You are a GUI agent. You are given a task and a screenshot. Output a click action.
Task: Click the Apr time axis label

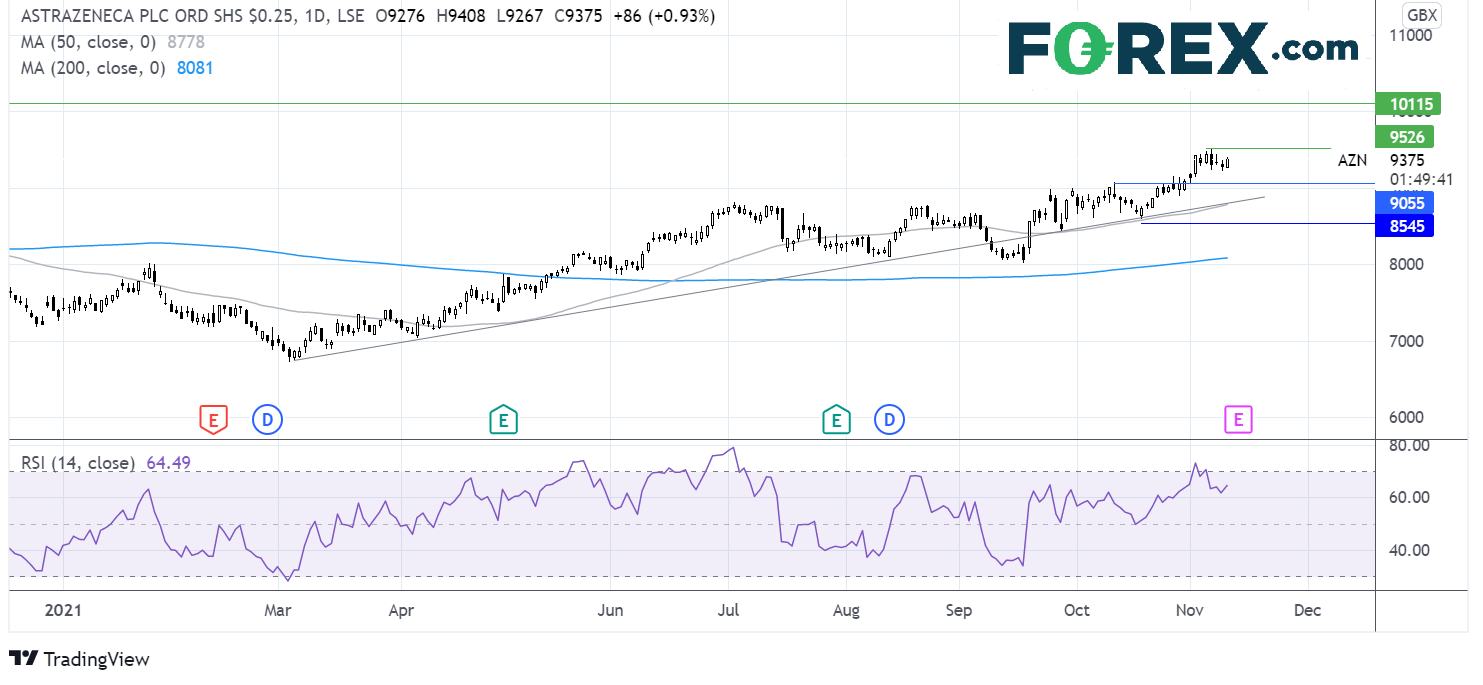[x=401, y=610]
